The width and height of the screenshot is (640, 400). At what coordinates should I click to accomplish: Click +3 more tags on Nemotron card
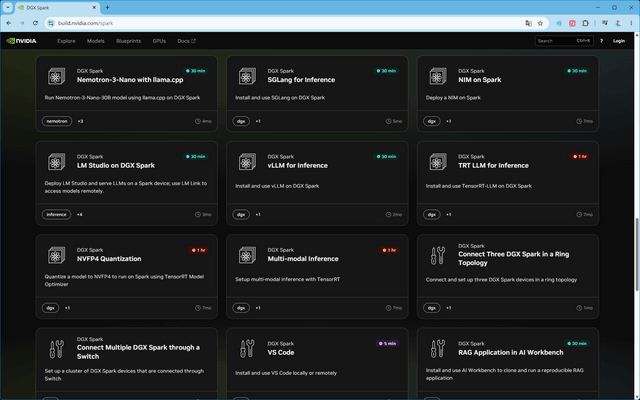point(80,121)
